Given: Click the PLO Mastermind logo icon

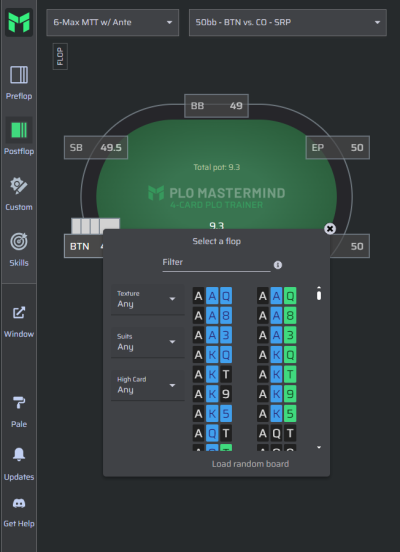Looking at the screenshot, I should pyautogui.click(x=19, y=23).
